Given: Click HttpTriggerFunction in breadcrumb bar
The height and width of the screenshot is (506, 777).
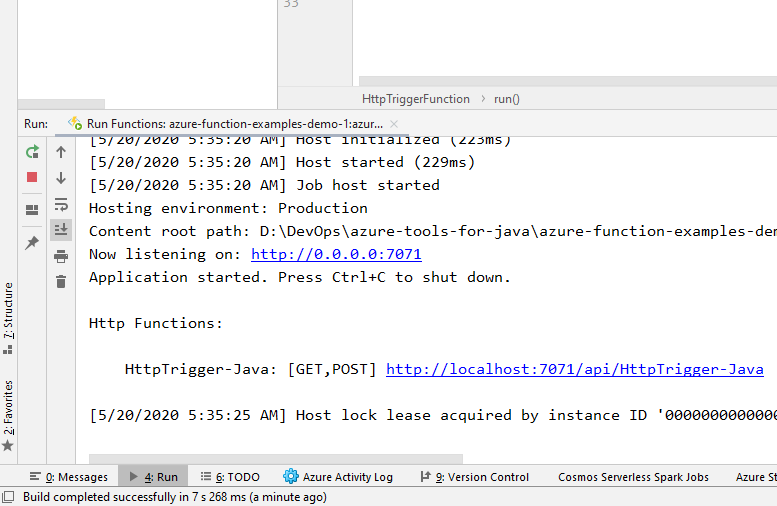Looking at the screenshot, I should pos(416,99).
